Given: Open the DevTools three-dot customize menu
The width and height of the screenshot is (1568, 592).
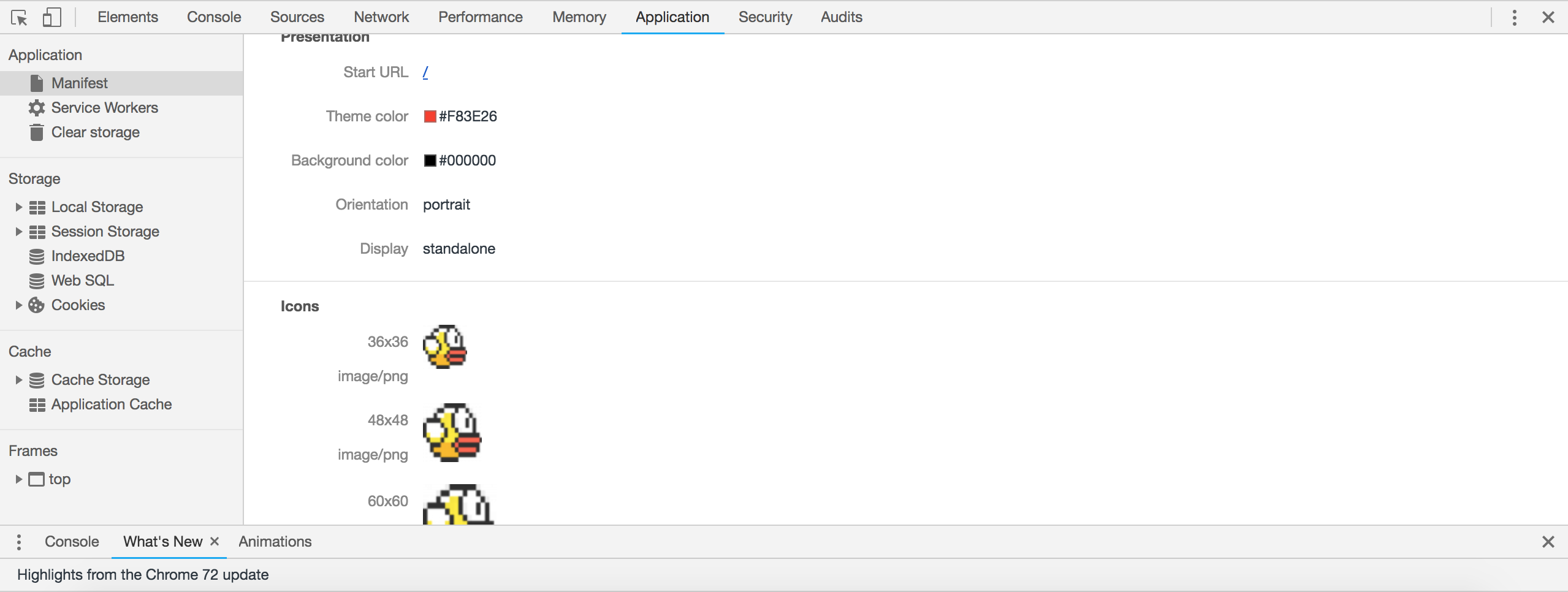Looking at the screenshot, I should click(1514, 17).
